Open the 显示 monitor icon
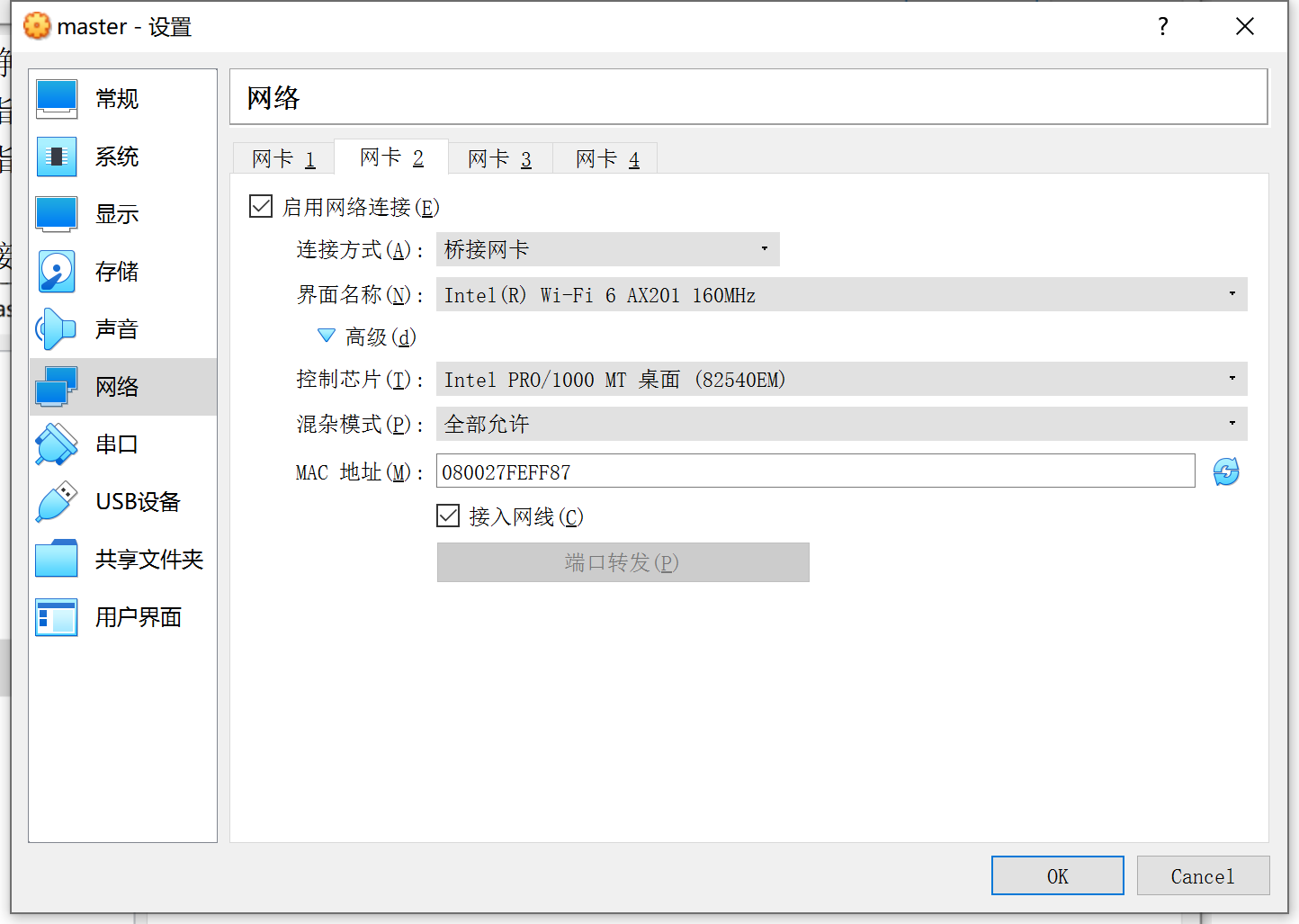This screenshot has height=924, width=1299. 57,214
